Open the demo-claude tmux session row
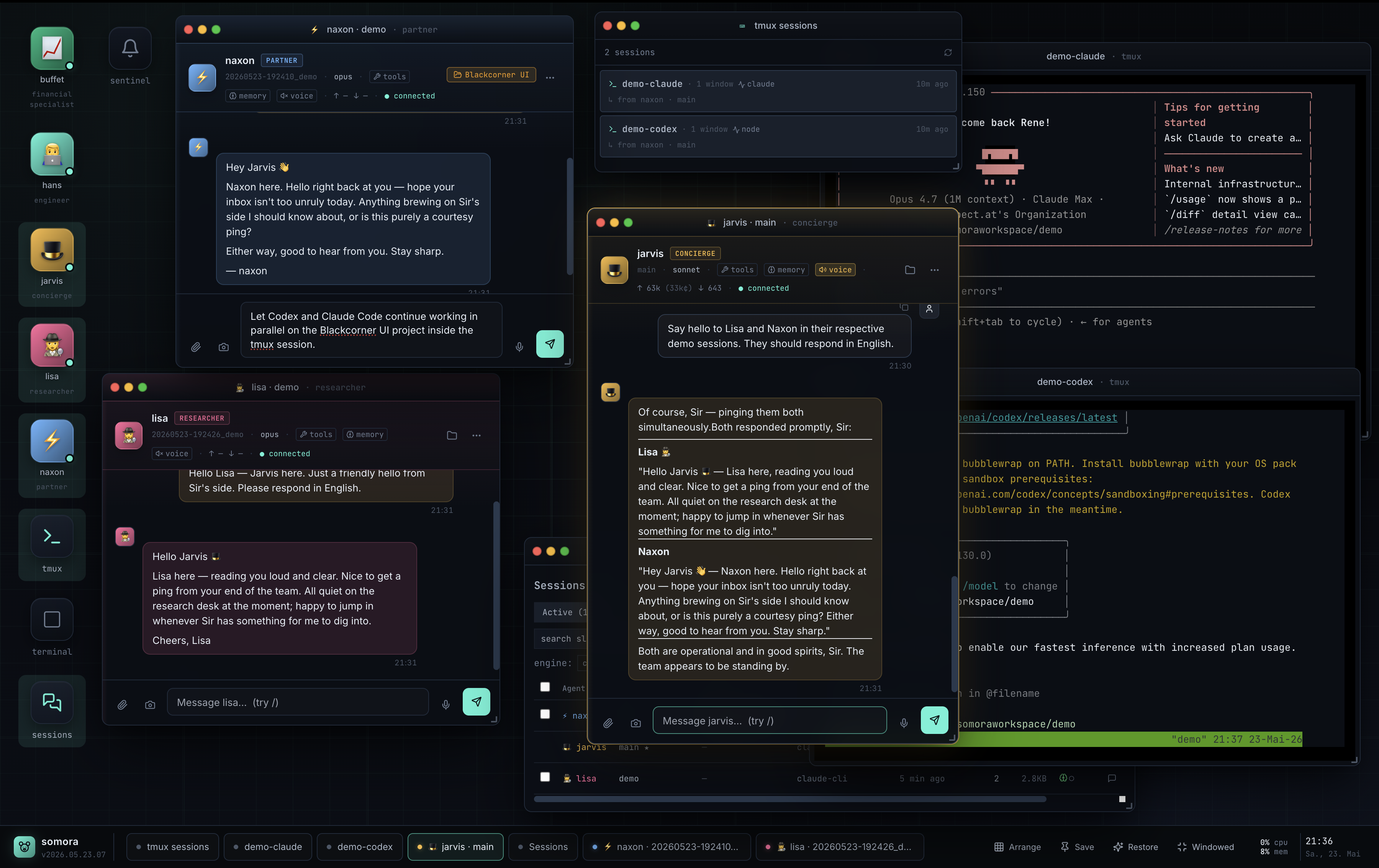The image size is (1379, 868). (x=778, y=91)
